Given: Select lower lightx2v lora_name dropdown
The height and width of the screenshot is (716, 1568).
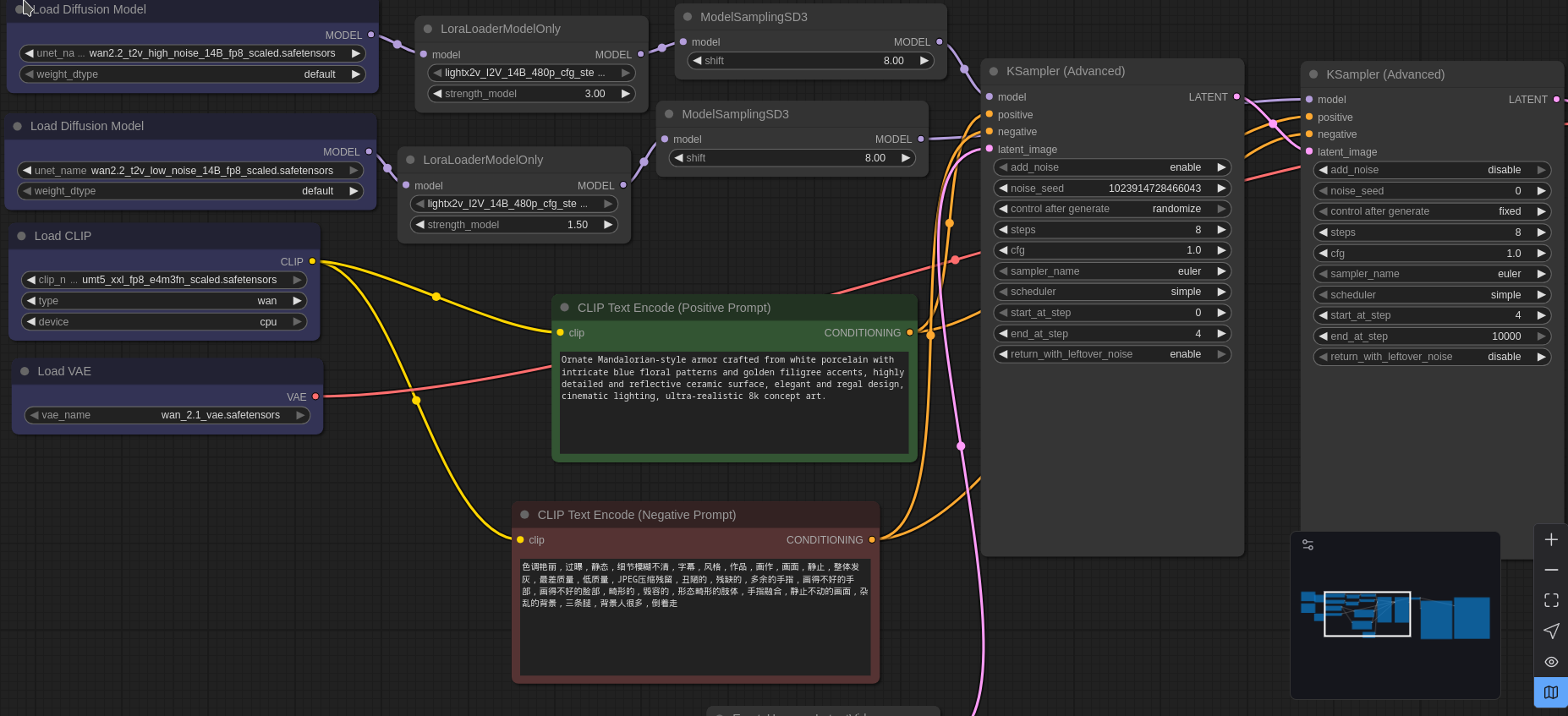Looking at the screenshot, I should [x=513, y=204].
